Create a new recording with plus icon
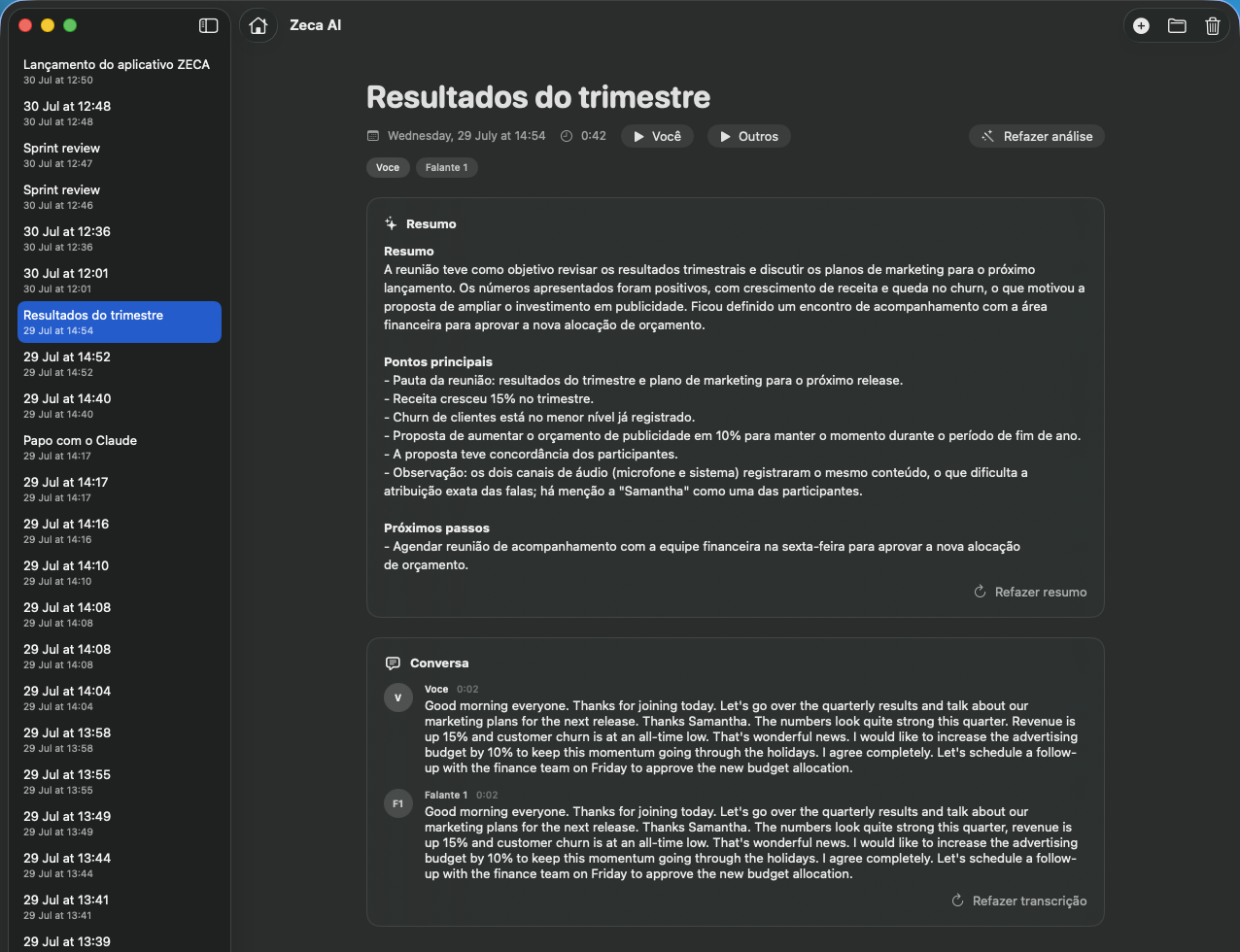This screenshot has height=952, width=1240. (1141, 26)
